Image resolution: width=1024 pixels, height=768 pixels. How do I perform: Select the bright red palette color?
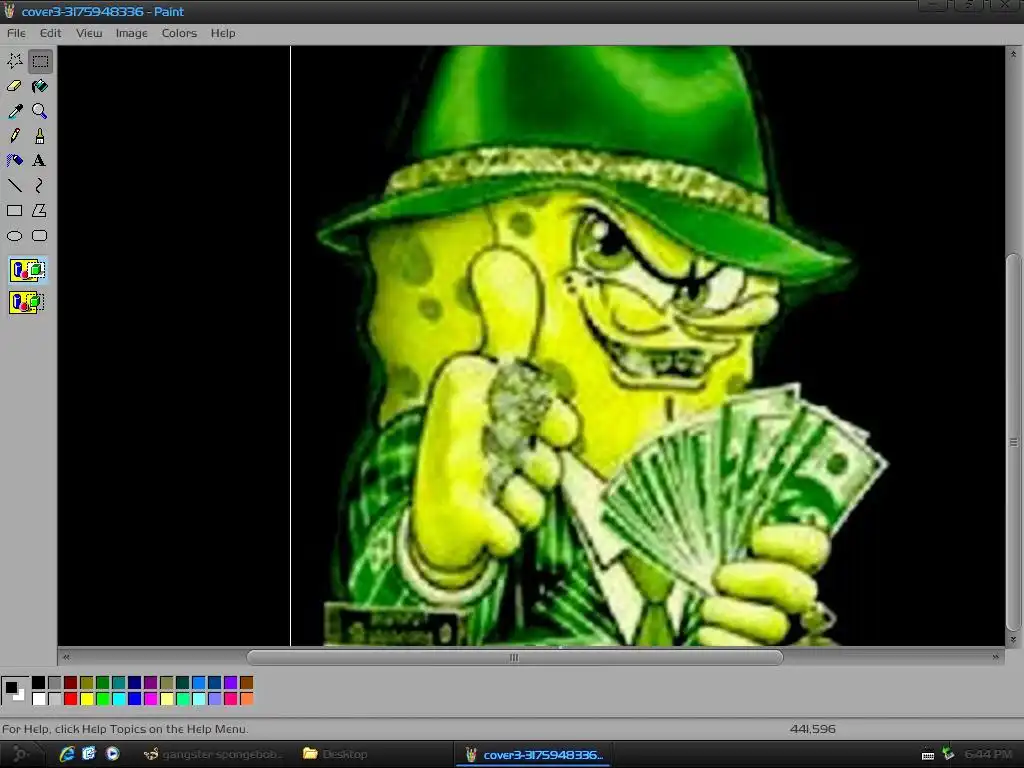[71, 699]
